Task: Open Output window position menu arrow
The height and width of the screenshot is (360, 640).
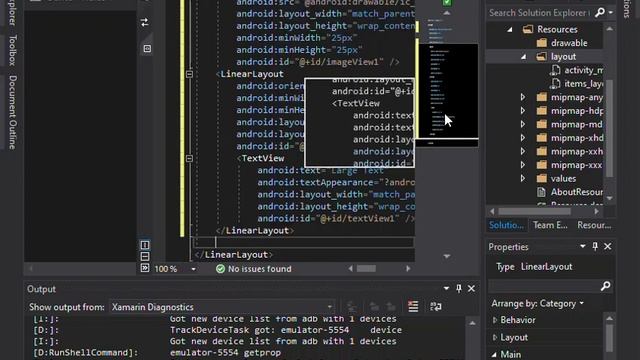Action: [446, 289]
